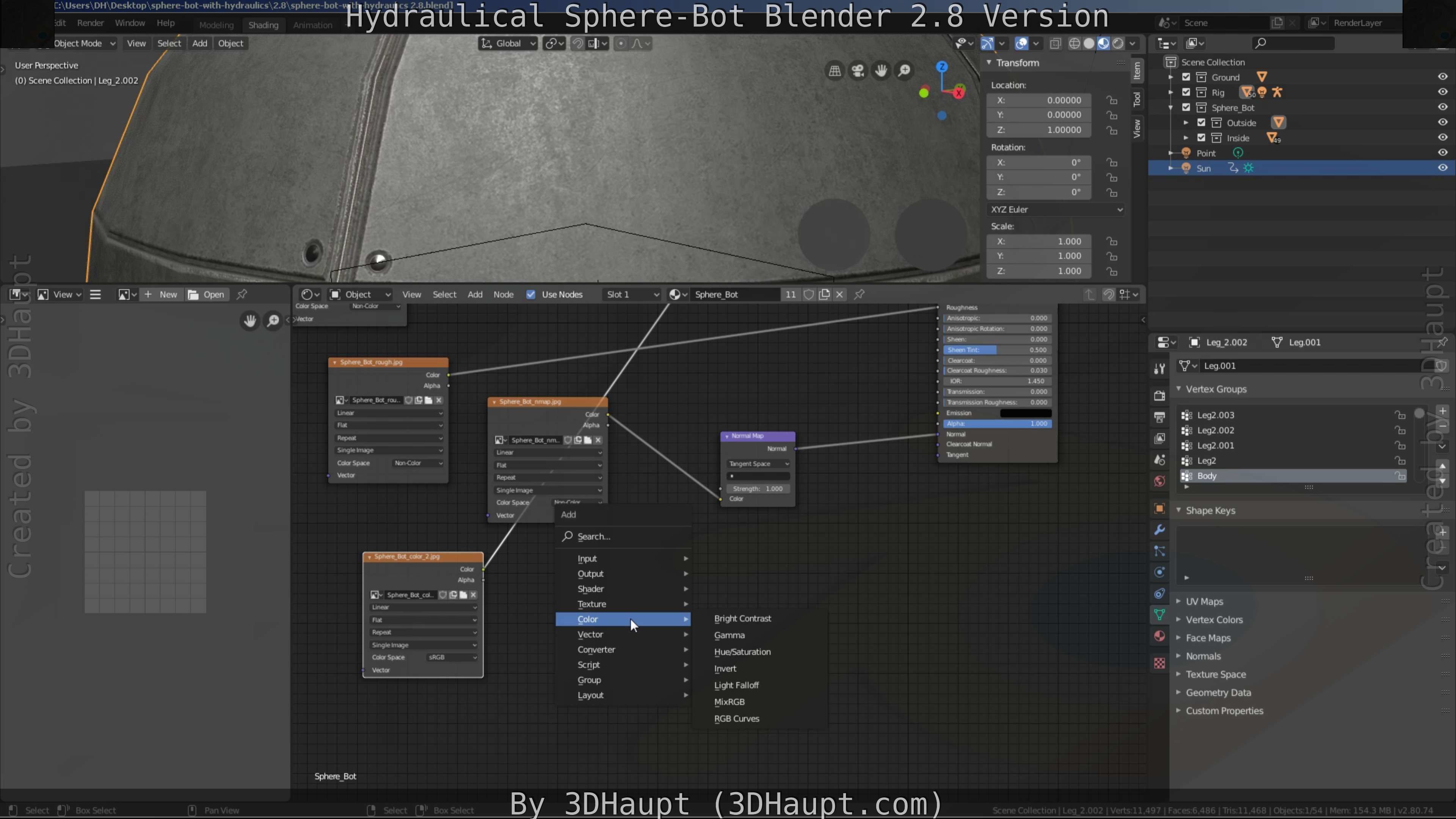Open the Texture submenu in Add menu

(623, 604)
